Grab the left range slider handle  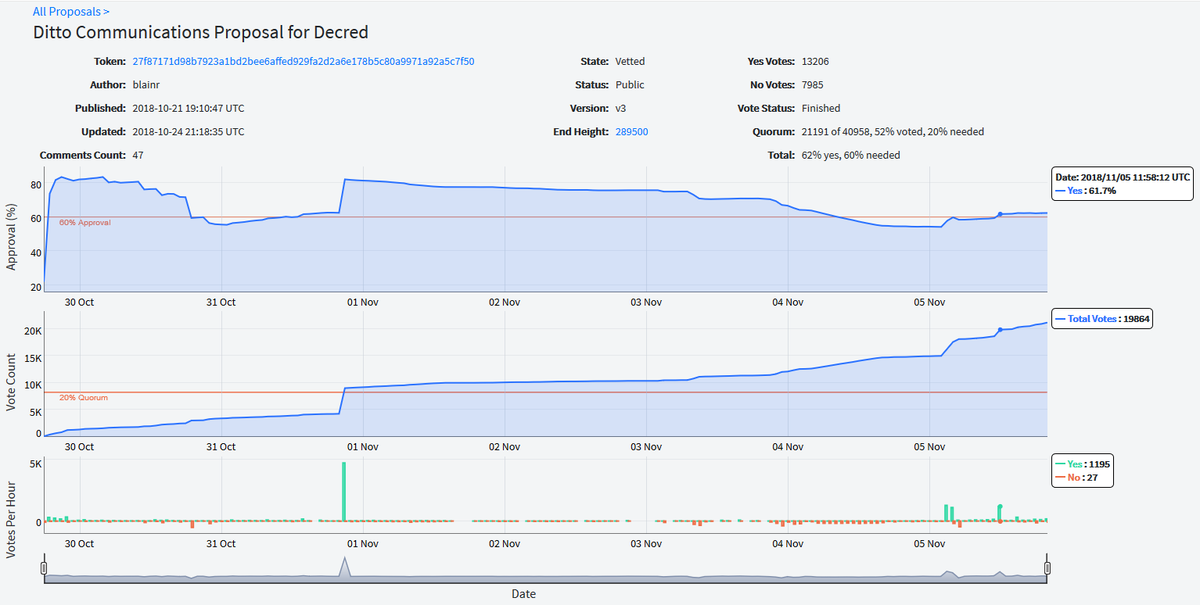44,568
